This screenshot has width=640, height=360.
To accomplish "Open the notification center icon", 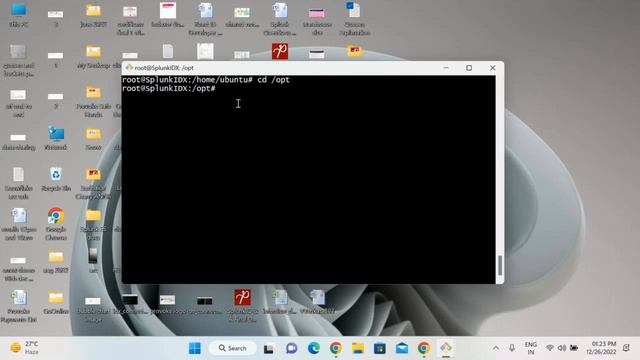I will (627, 348).
